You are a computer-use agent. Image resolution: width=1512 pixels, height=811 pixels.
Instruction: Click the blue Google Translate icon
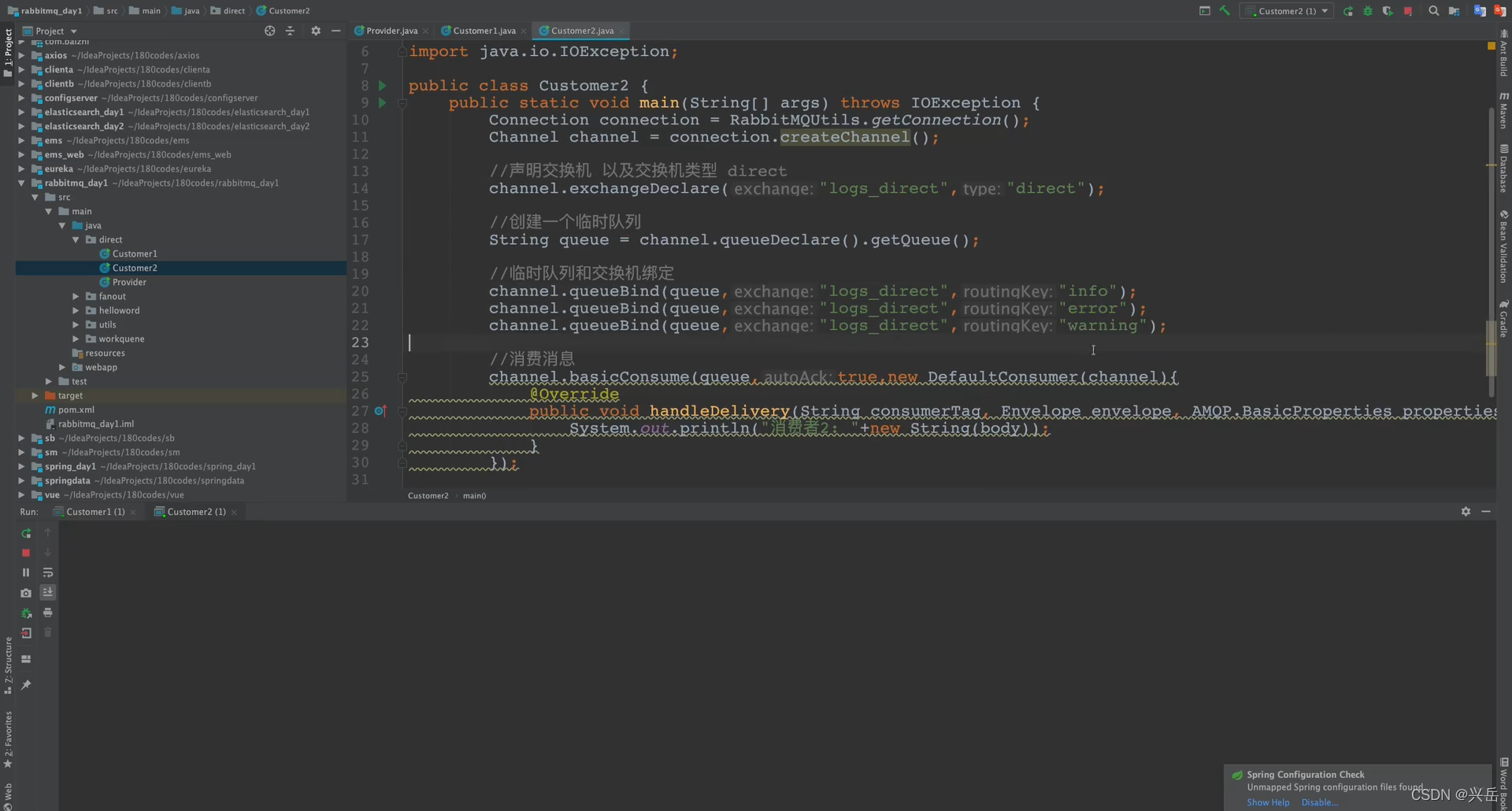pos(1480,11)
